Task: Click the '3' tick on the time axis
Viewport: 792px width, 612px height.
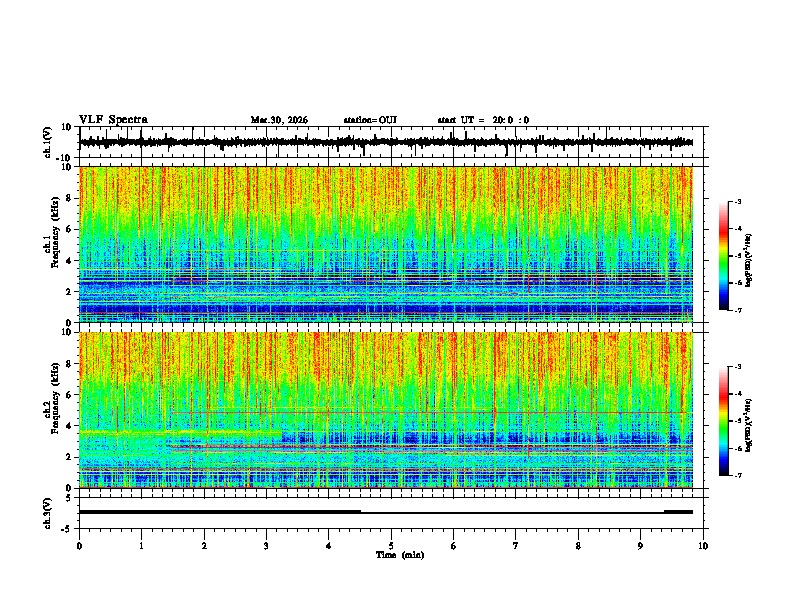Action: (266, 546)
